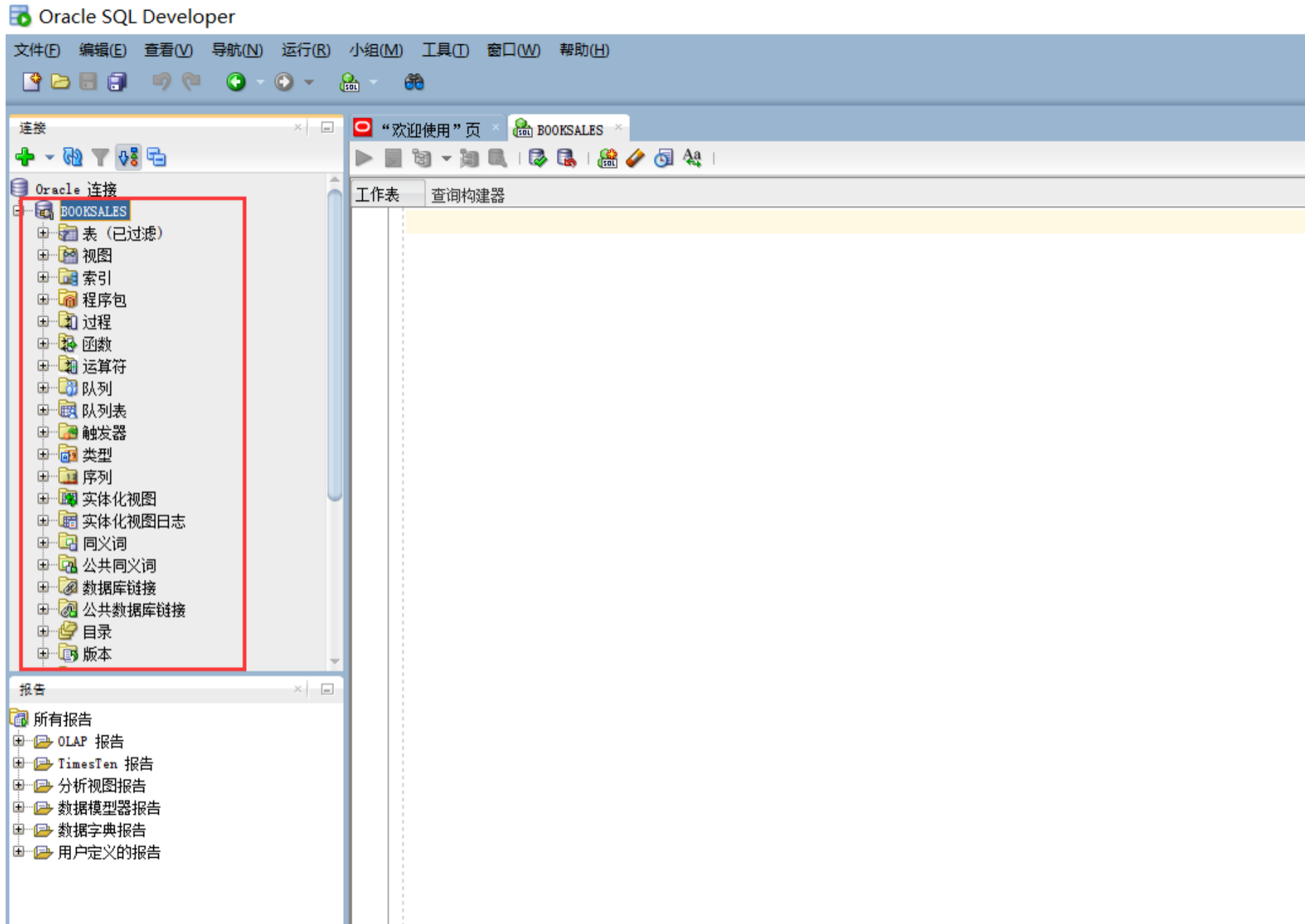Open Explain Plan dropdown arrow in worksheet toolbar
Viewport: 1305px width, 924px height.
click(446, 158)
